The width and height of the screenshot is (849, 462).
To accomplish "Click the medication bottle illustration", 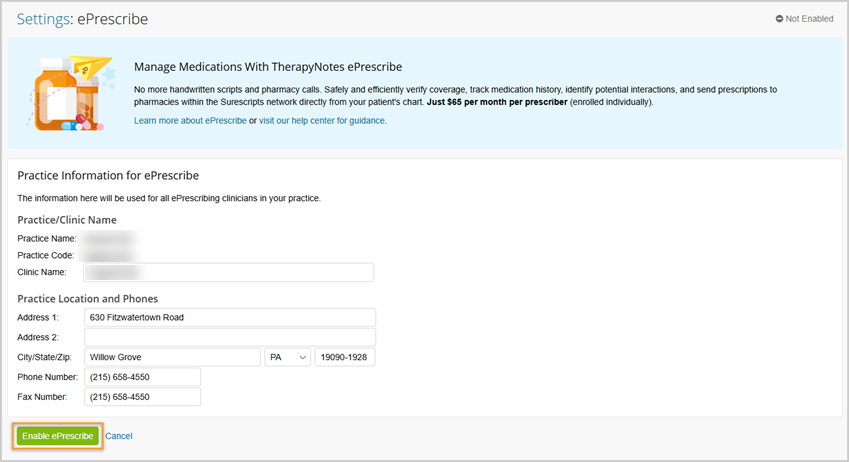I will coord(70,93).
